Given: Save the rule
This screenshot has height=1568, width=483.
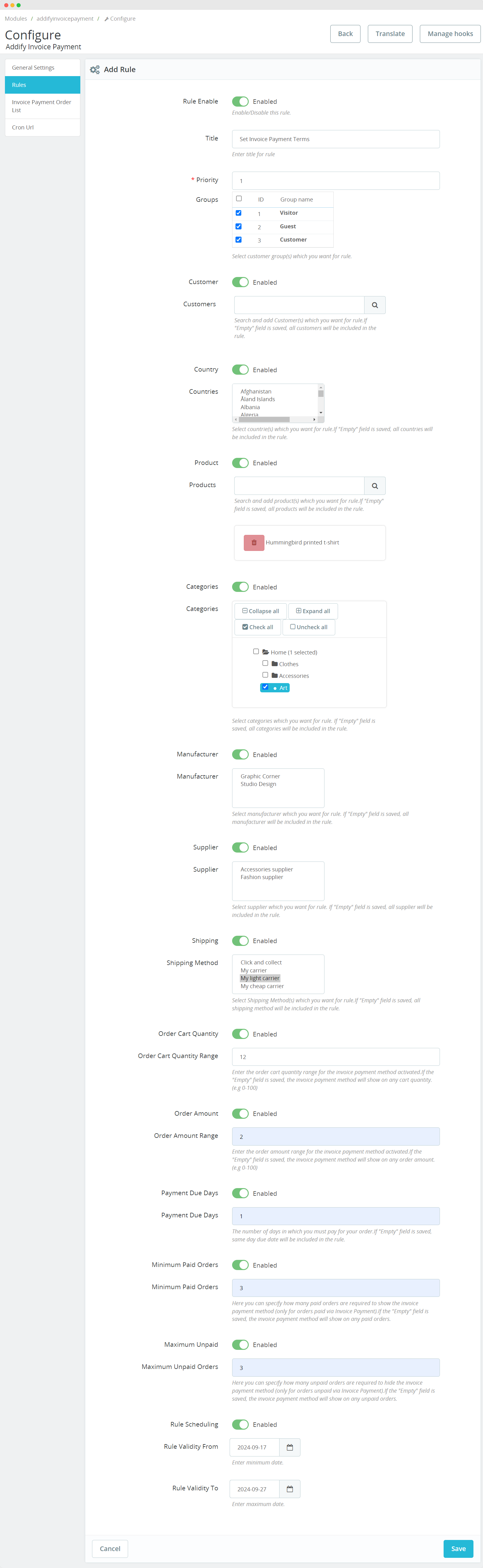Looking at the screenshot, I should [x=457, y=1548].
